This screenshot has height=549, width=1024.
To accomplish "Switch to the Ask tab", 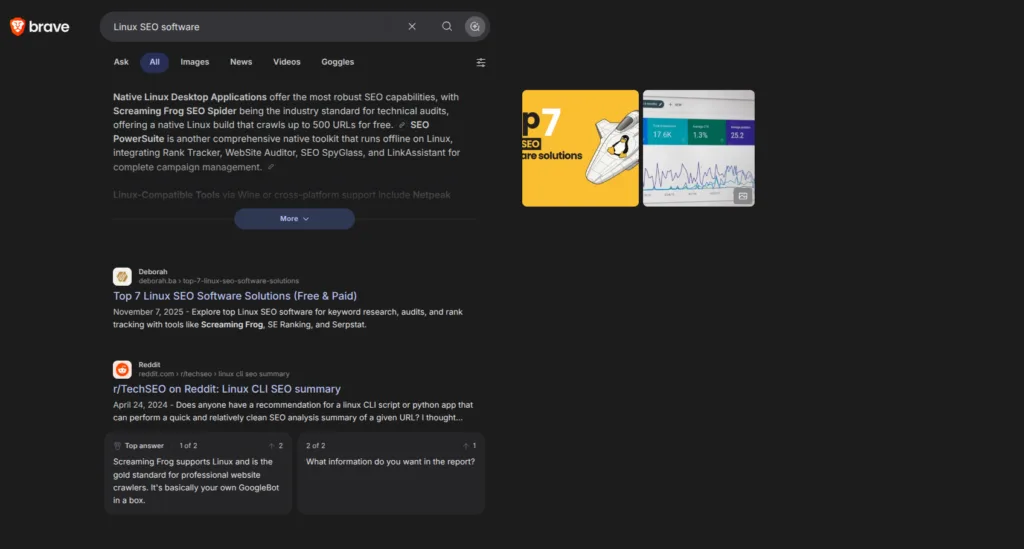I will [121, 62].
